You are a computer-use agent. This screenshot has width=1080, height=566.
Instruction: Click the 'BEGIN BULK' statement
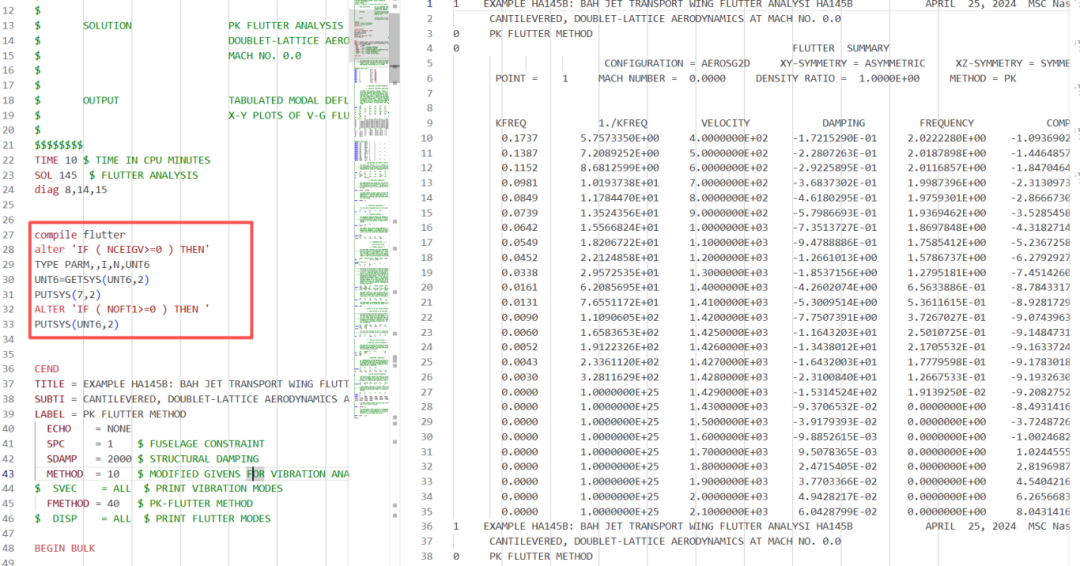tap(65, 549)
